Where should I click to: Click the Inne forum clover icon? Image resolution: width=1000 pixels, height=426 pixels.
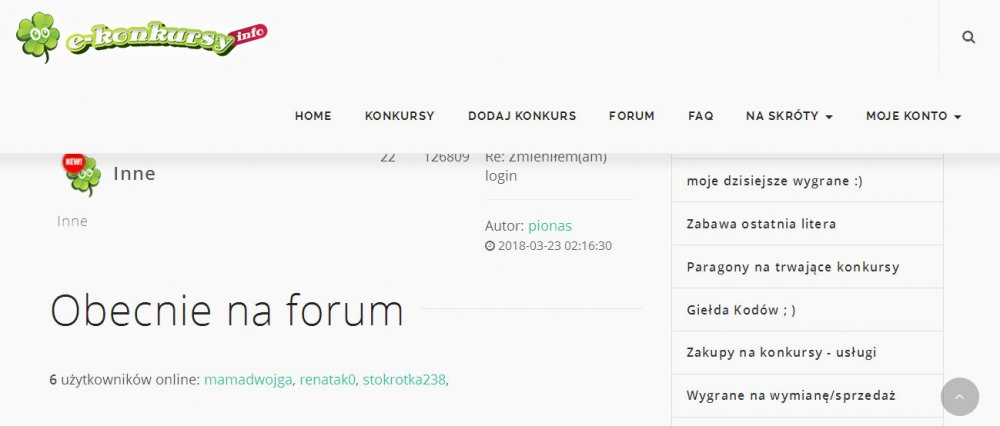(81, 174)
